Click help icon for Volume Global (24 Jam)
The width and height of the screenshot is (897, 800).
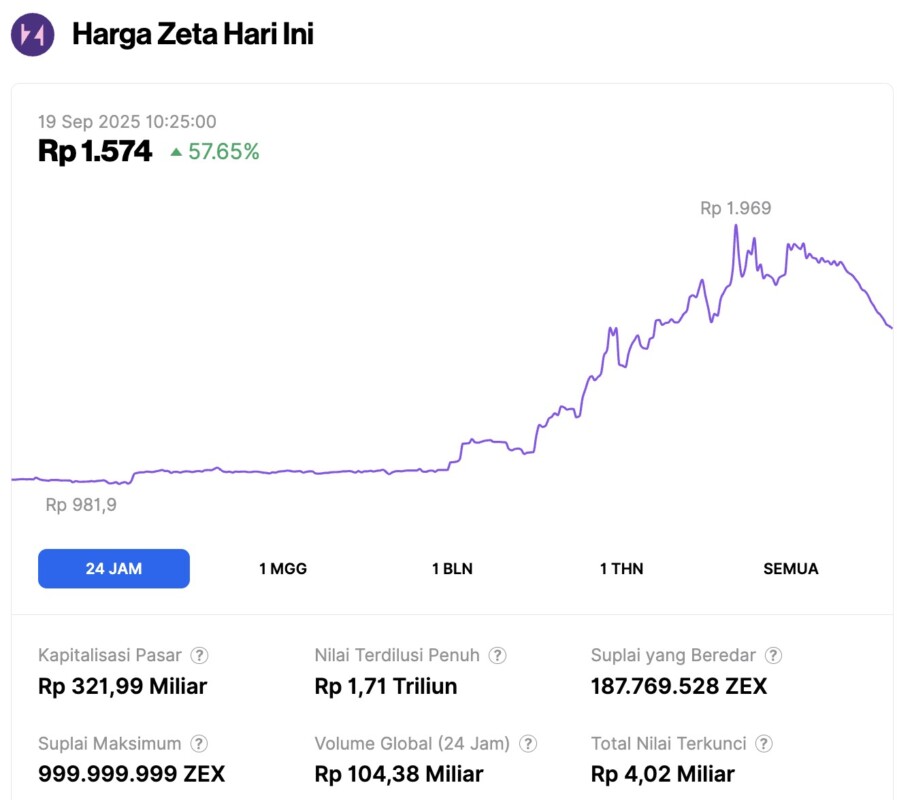pos(528,744)
